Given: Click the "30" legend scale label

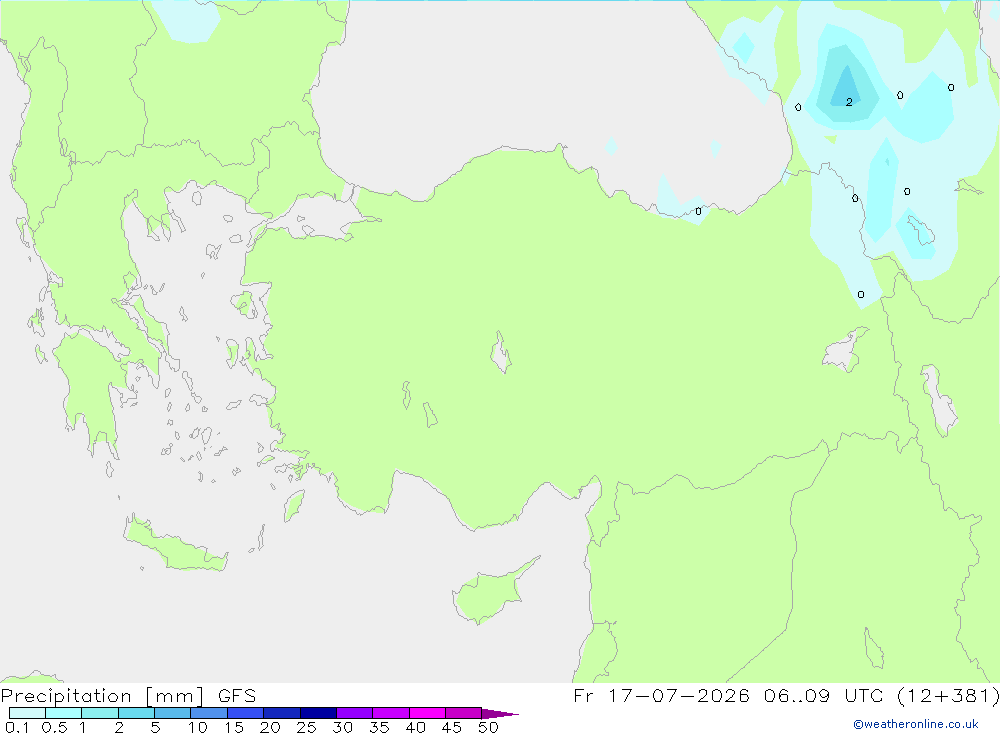Looking at the screenshot, I should (x=343, y=727).
